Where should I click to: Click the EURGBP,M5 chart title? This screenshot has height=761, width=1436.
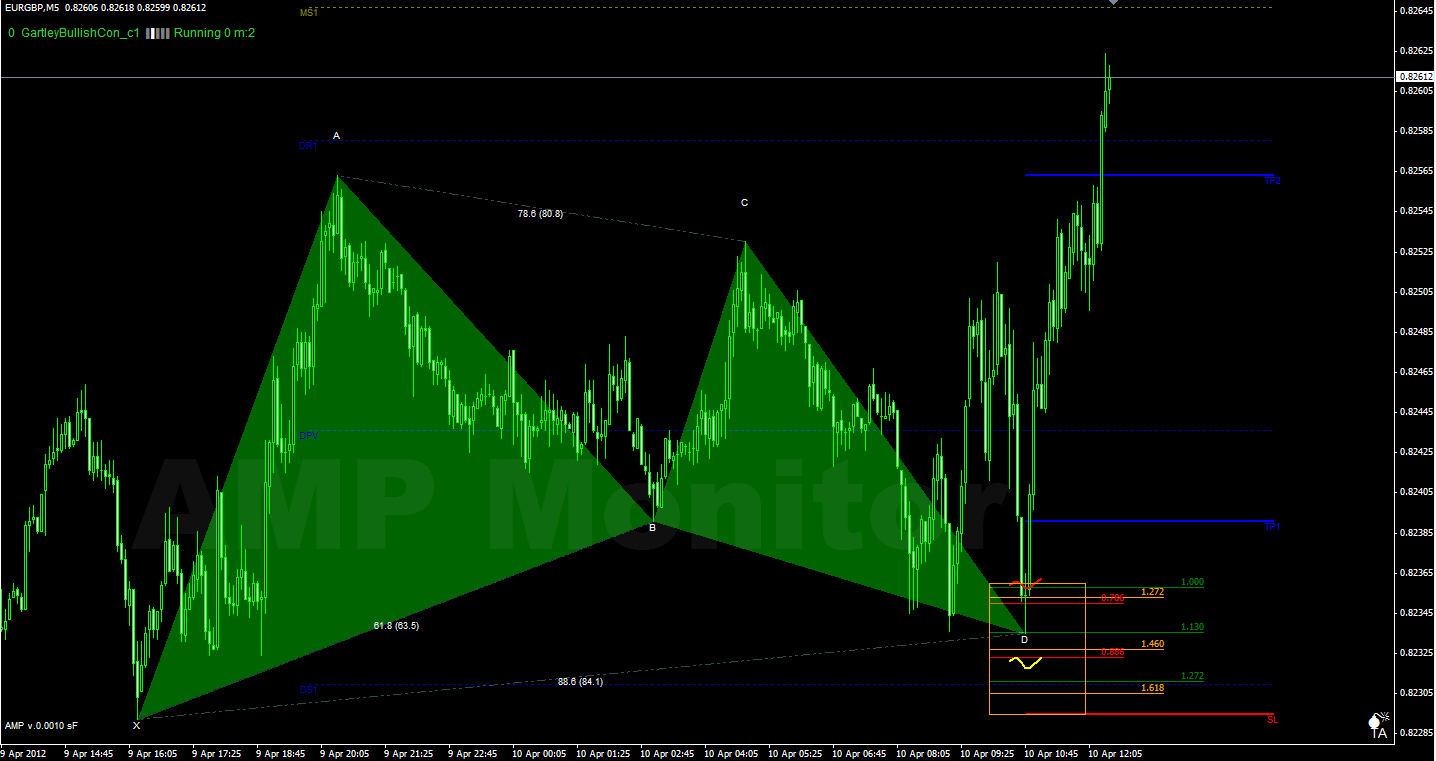point(31,7)
